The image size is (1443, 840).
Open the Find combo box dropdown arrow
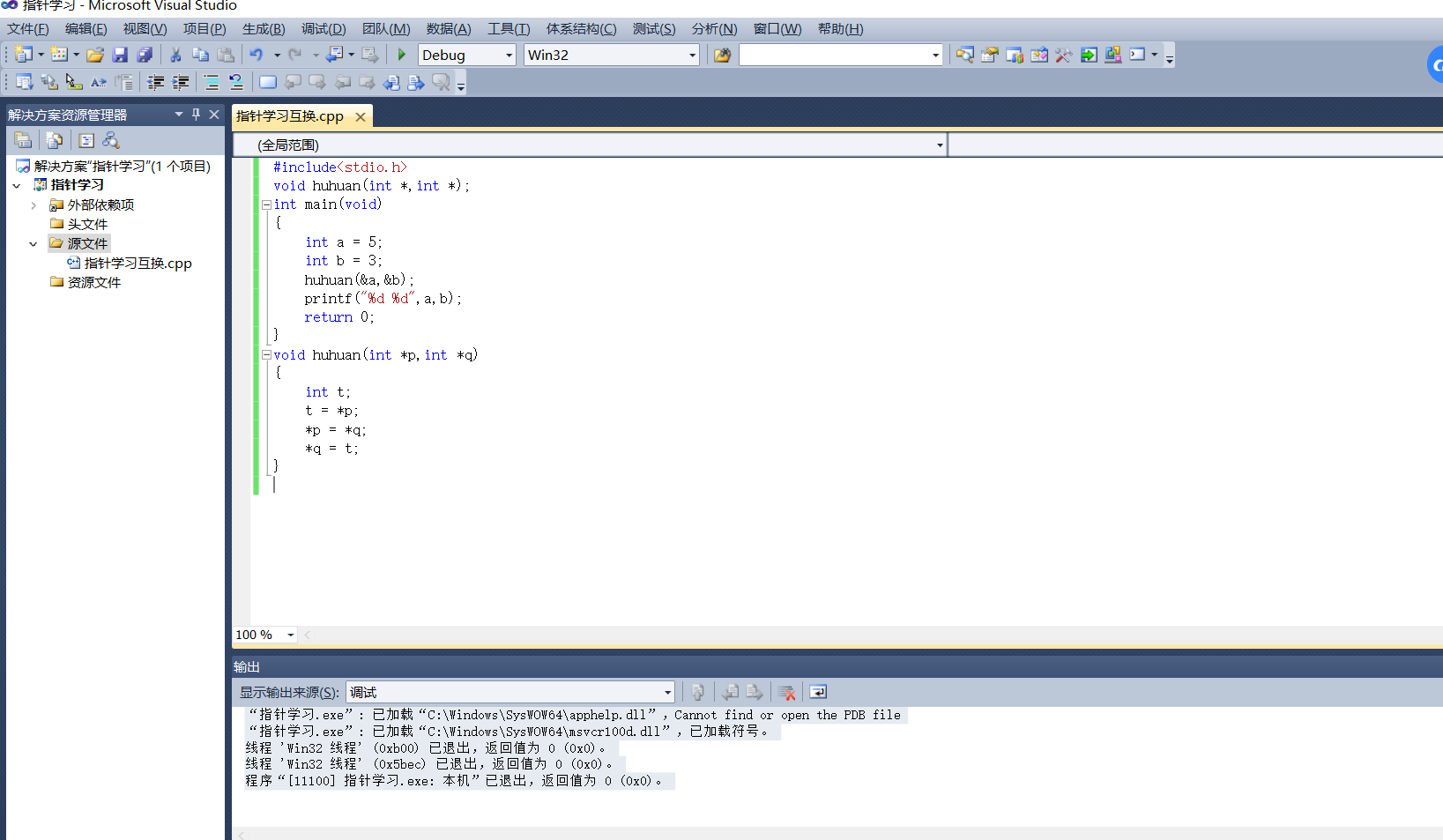click(935, 55)
